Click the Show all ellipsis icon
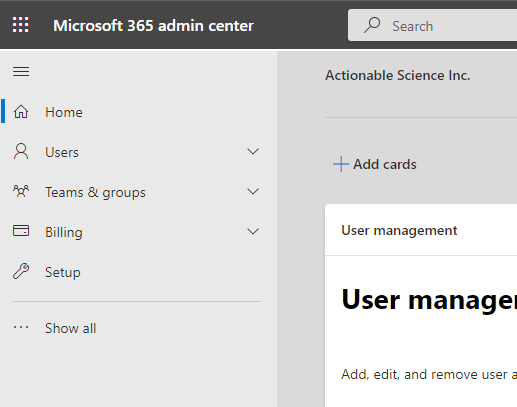The height and width of the screenshot is (407, 517). coord(21,327)
